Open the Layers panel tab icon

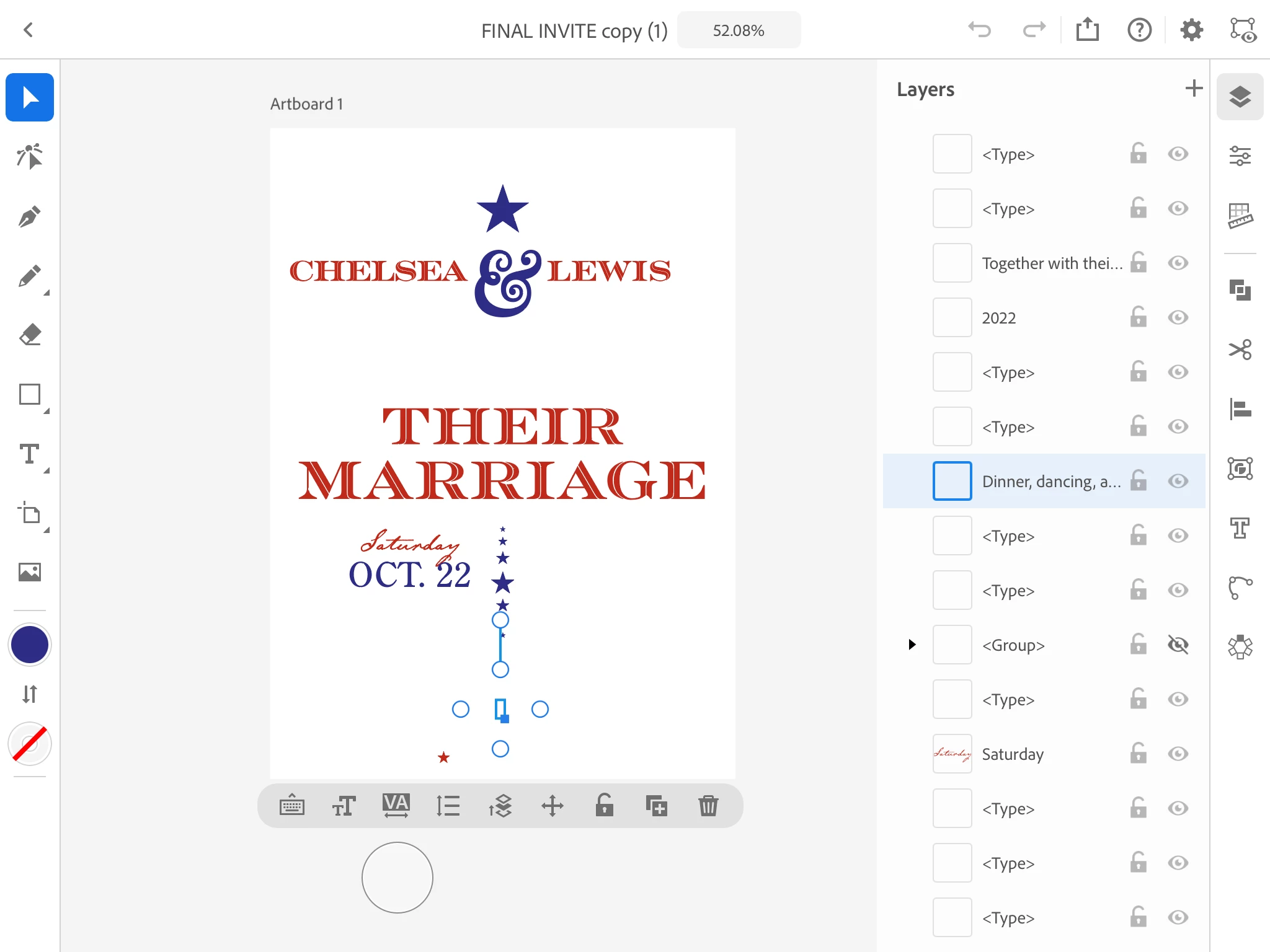[1240, 97]
